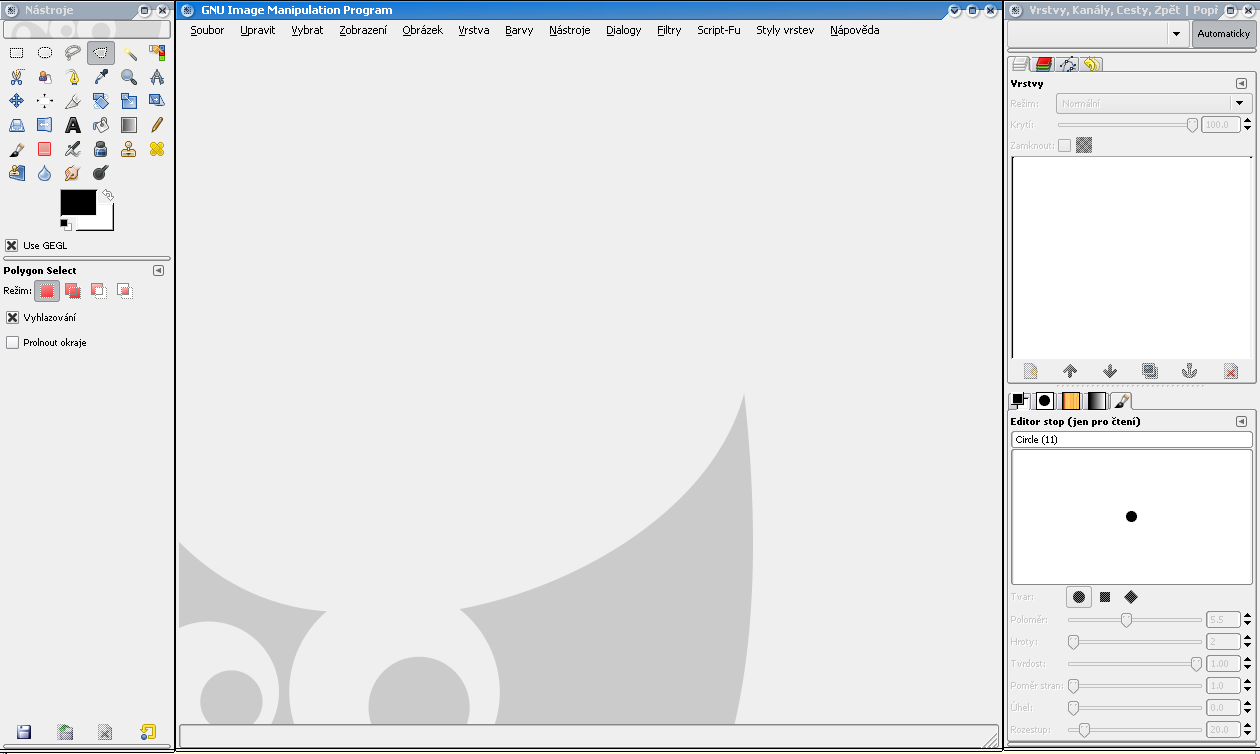Select diamond brush shape under Tvar
This screenshot has height=754, width=1260.
1131,597
